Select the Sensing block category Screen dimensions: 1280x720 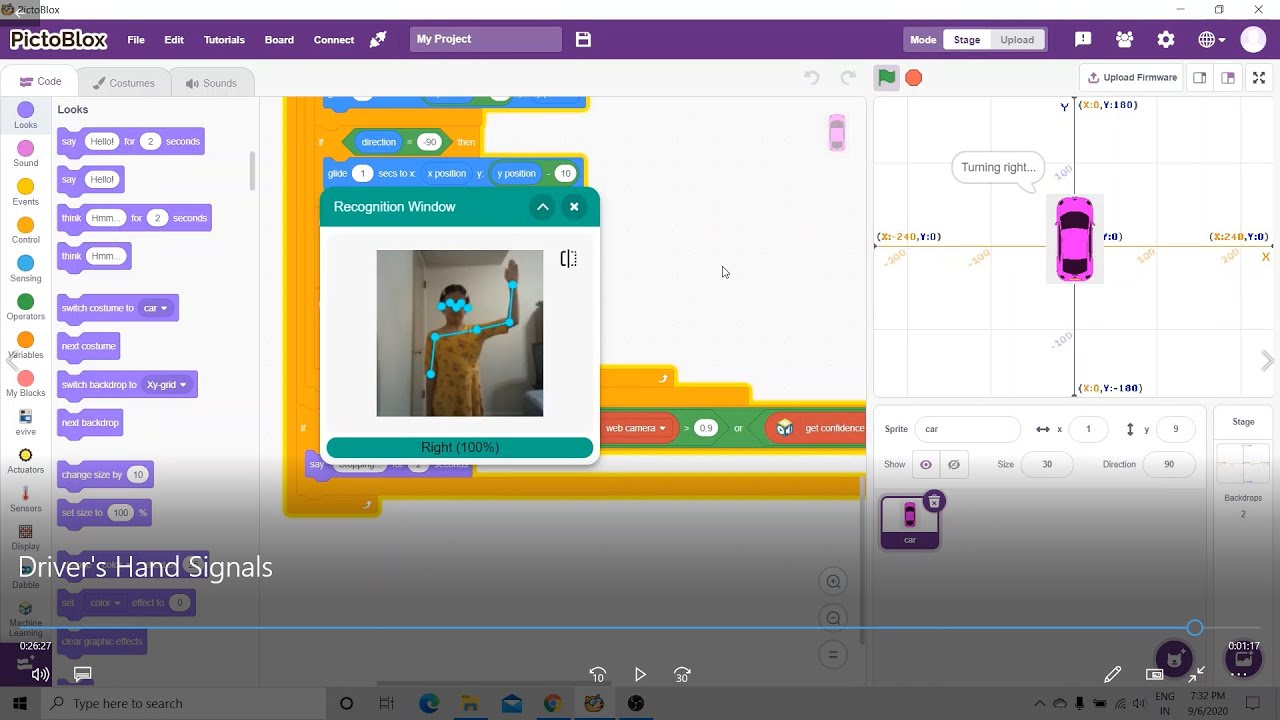click(26, 269)
